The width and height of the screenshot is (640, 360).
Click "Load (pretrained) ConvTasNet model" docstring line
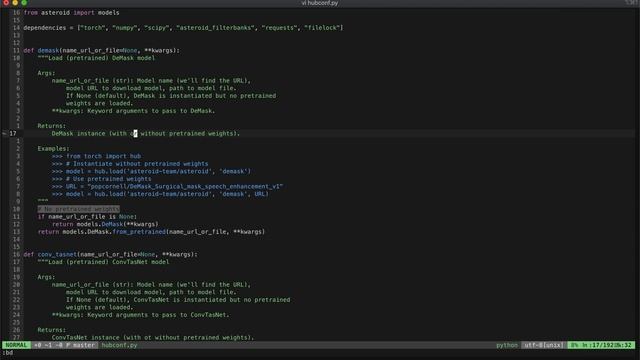(103, 262)
